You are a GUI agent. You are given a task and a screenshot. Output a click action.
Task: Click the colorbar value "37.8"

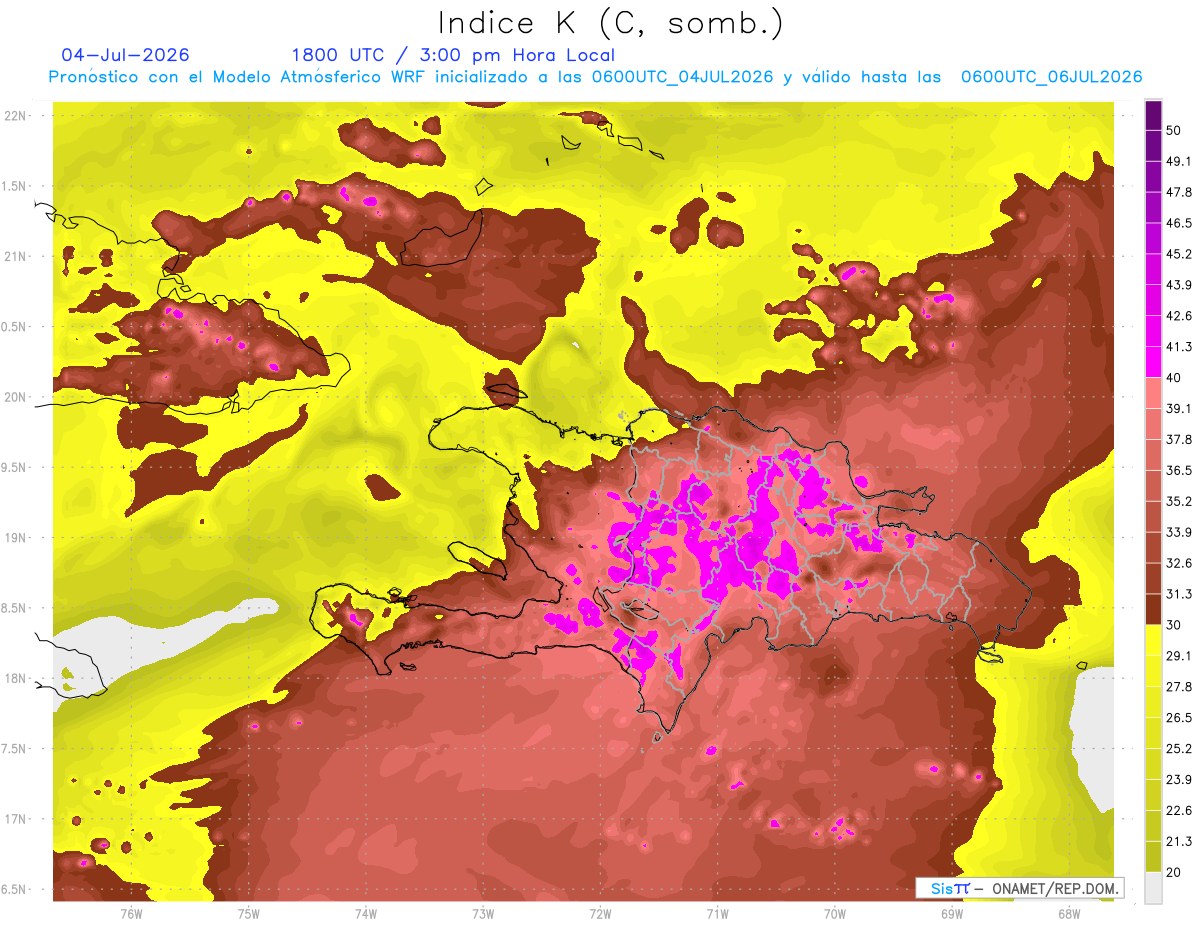tap(1179, 440)
